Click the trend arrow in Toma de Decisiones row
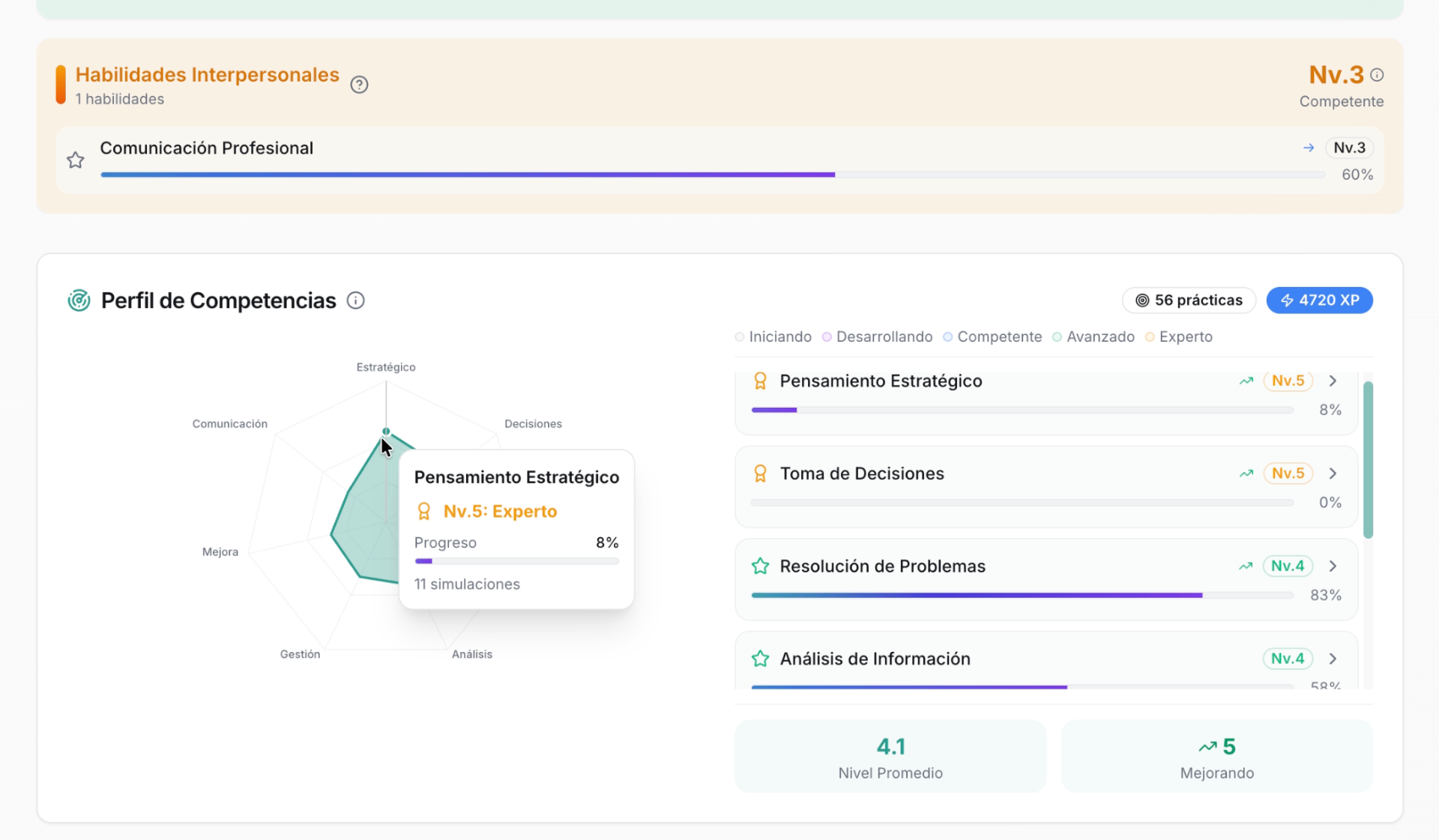The height and width of the screenshot is (840, 1439). (x=1246, y=474)
